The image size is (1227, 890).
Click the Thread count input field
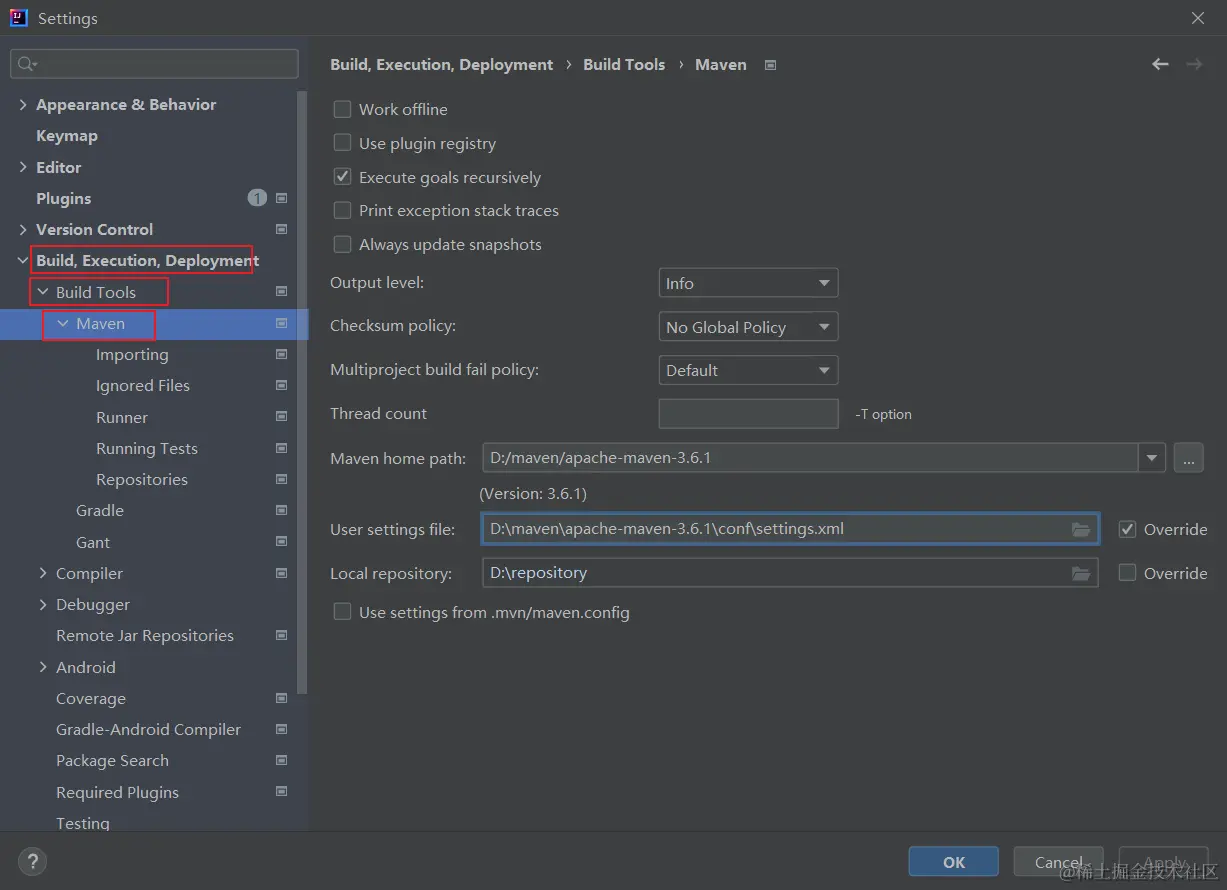pos(748,414)
